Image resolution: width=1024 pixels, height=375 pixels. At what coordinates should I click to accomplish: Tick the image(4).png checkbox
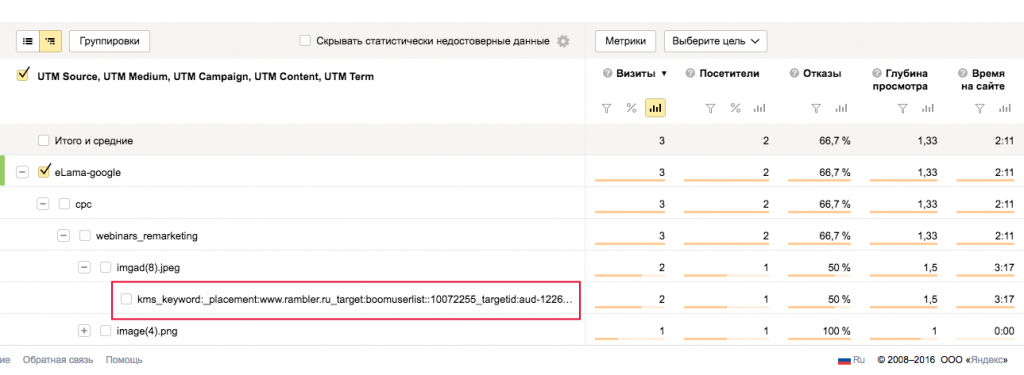point(105,331)
